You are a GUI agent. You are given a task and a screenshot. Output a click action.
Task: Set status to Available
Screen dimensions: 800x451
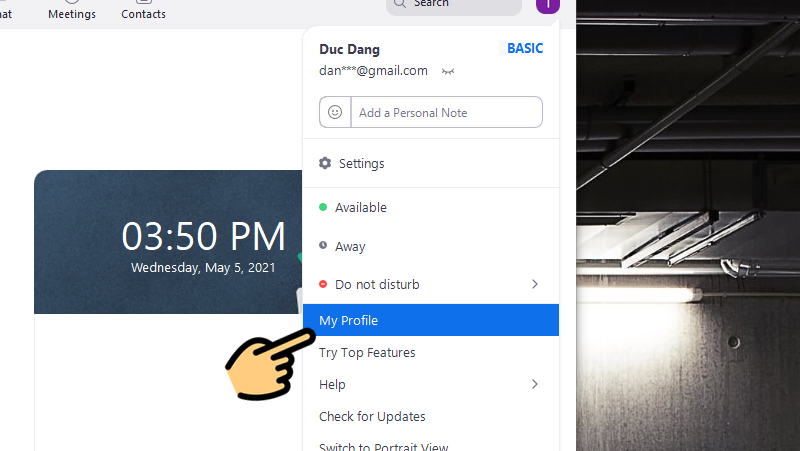[360, 207]
